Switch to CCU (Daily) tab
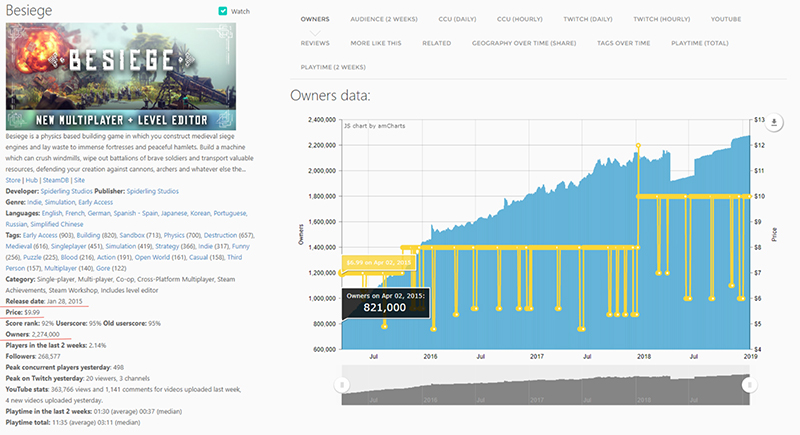This screenshot has height=435, width=800. (457, 19)
